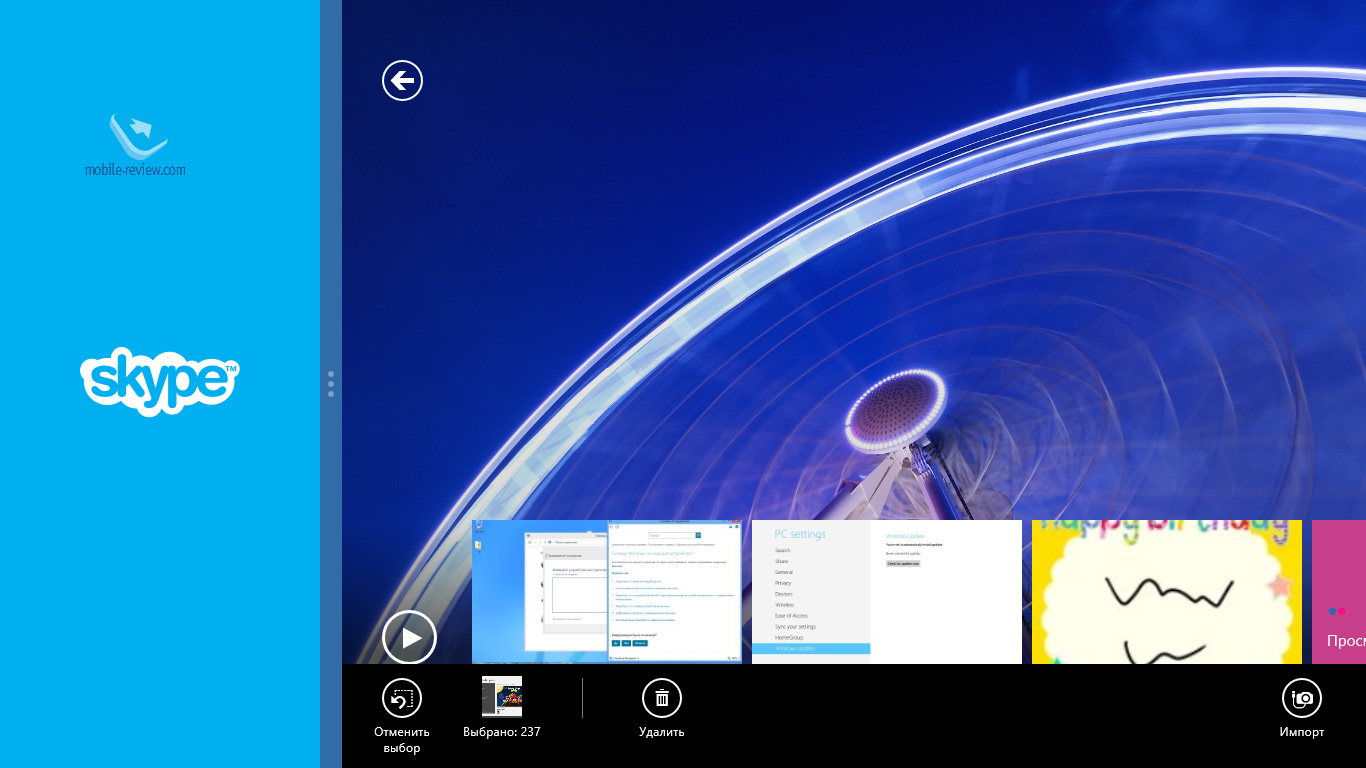Click the Skype logo in snapped panel
Screen dimensions: 1366x768
160,381
